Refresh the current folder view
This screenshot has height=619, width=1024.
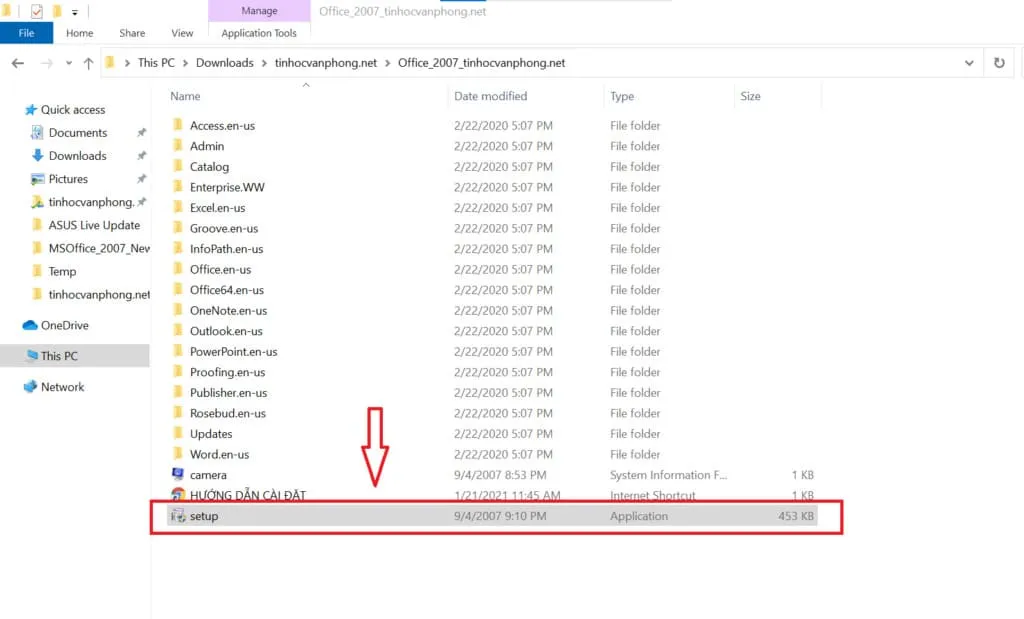point(999,63)
